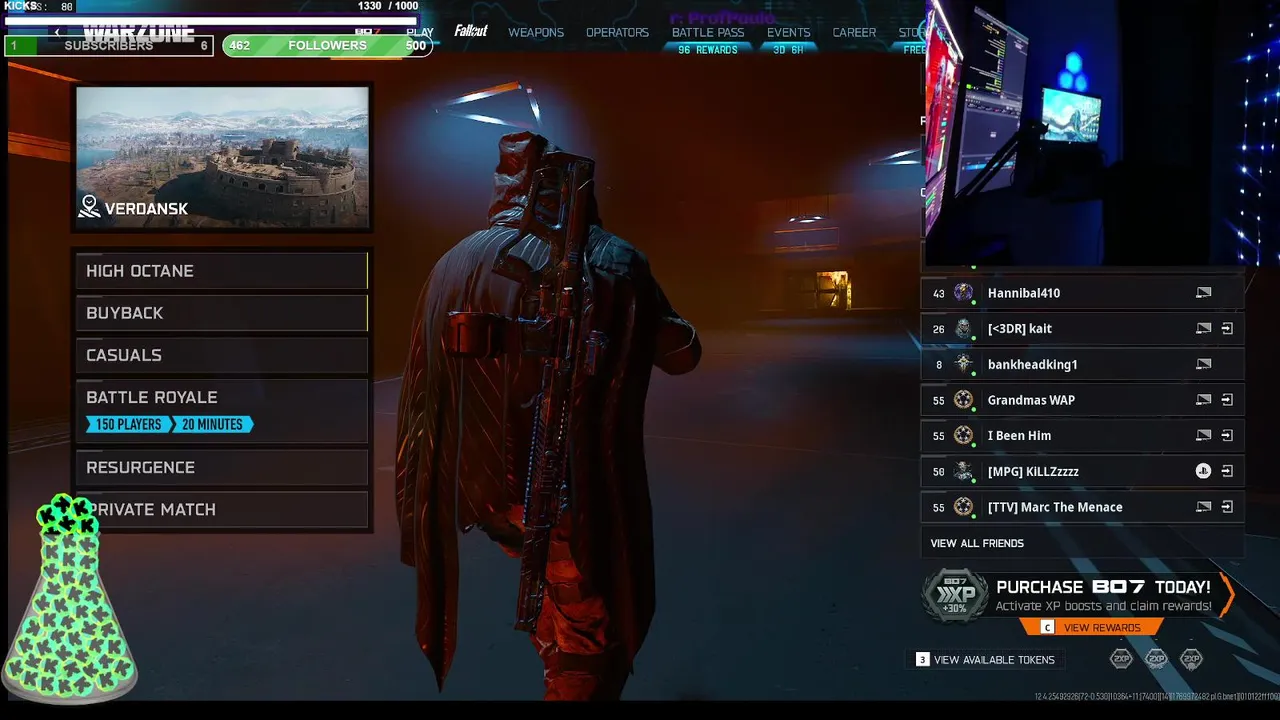Open Hannibal410's PC platform icon

point(1203,293)
